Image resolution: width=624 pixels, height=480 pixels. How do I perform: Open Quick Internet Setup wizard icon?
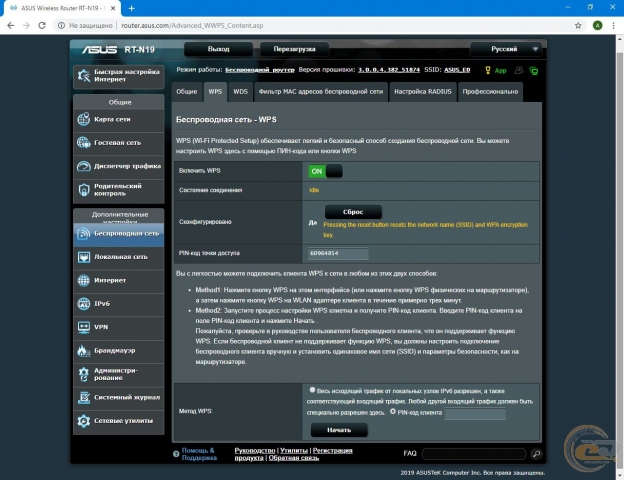point(84,76)
